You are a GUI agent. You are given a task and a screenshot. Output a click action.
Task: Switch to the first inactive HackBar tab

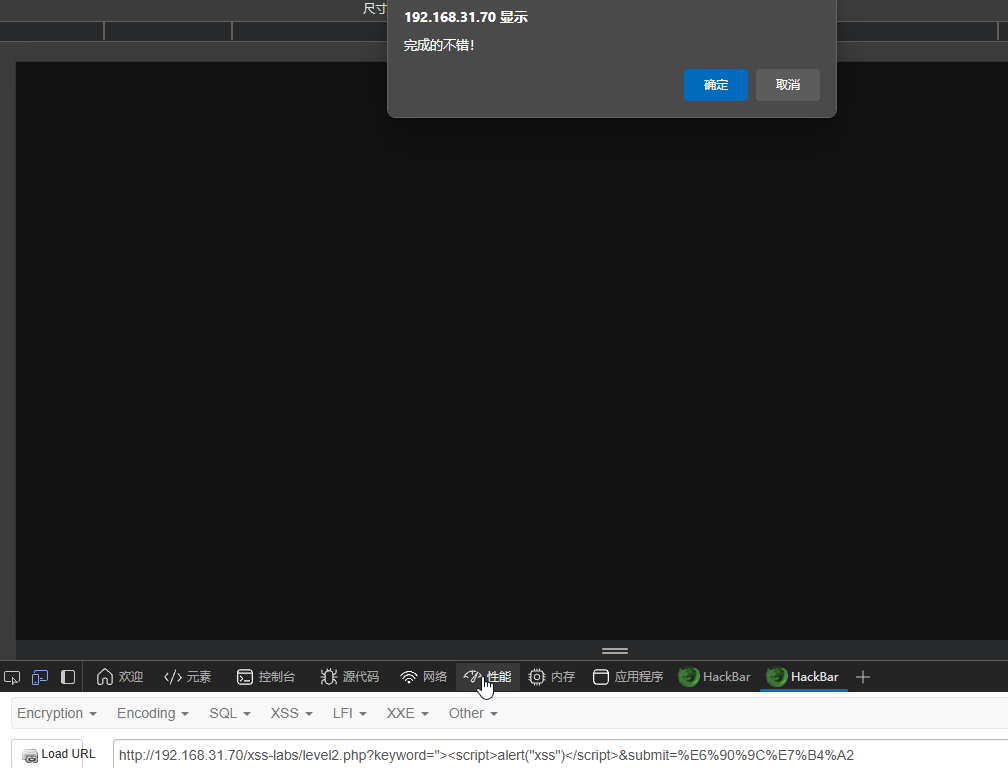tap(714, 677)
